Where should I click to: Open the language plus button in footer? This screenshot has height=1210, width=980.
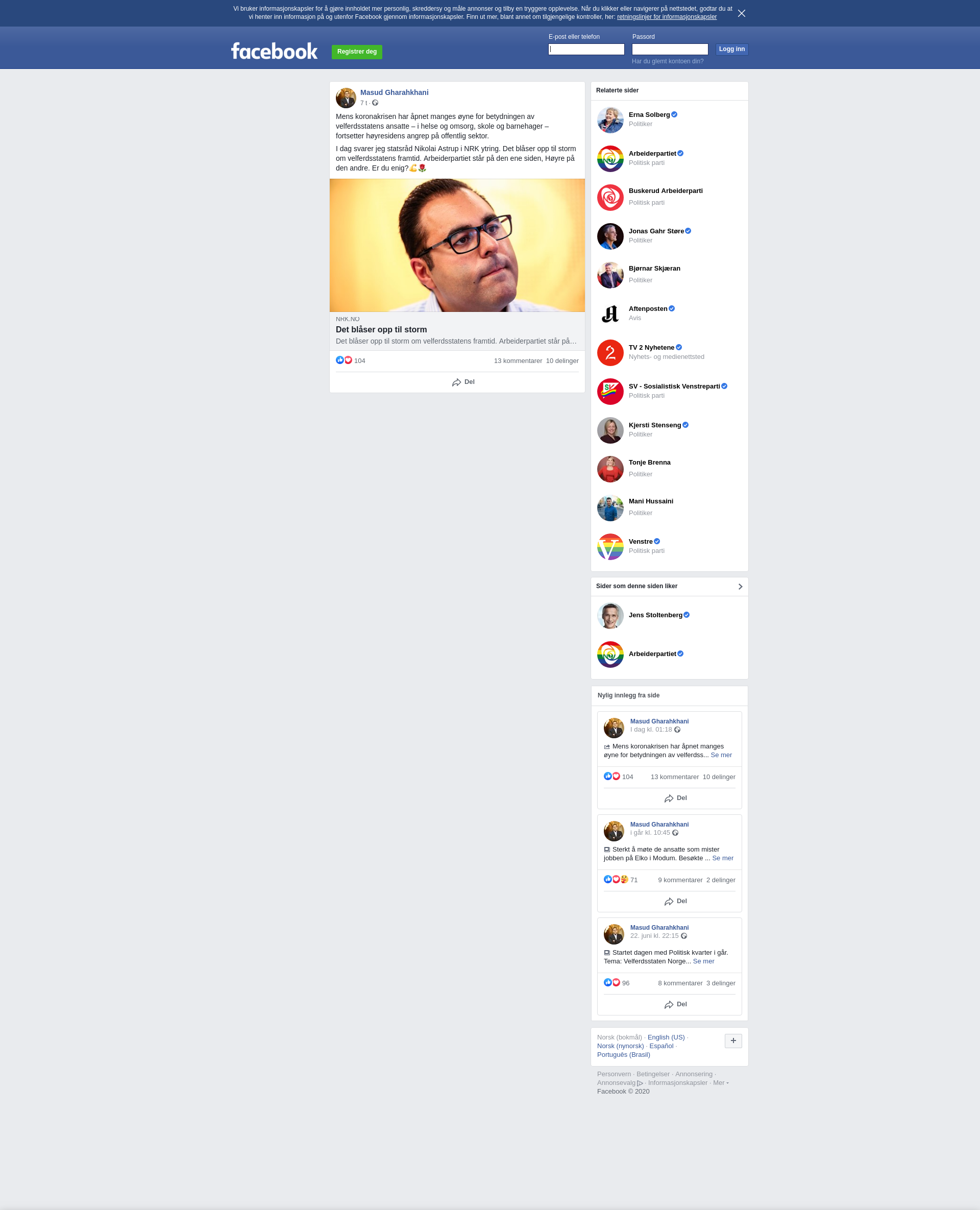click(x=733, y=1040)
